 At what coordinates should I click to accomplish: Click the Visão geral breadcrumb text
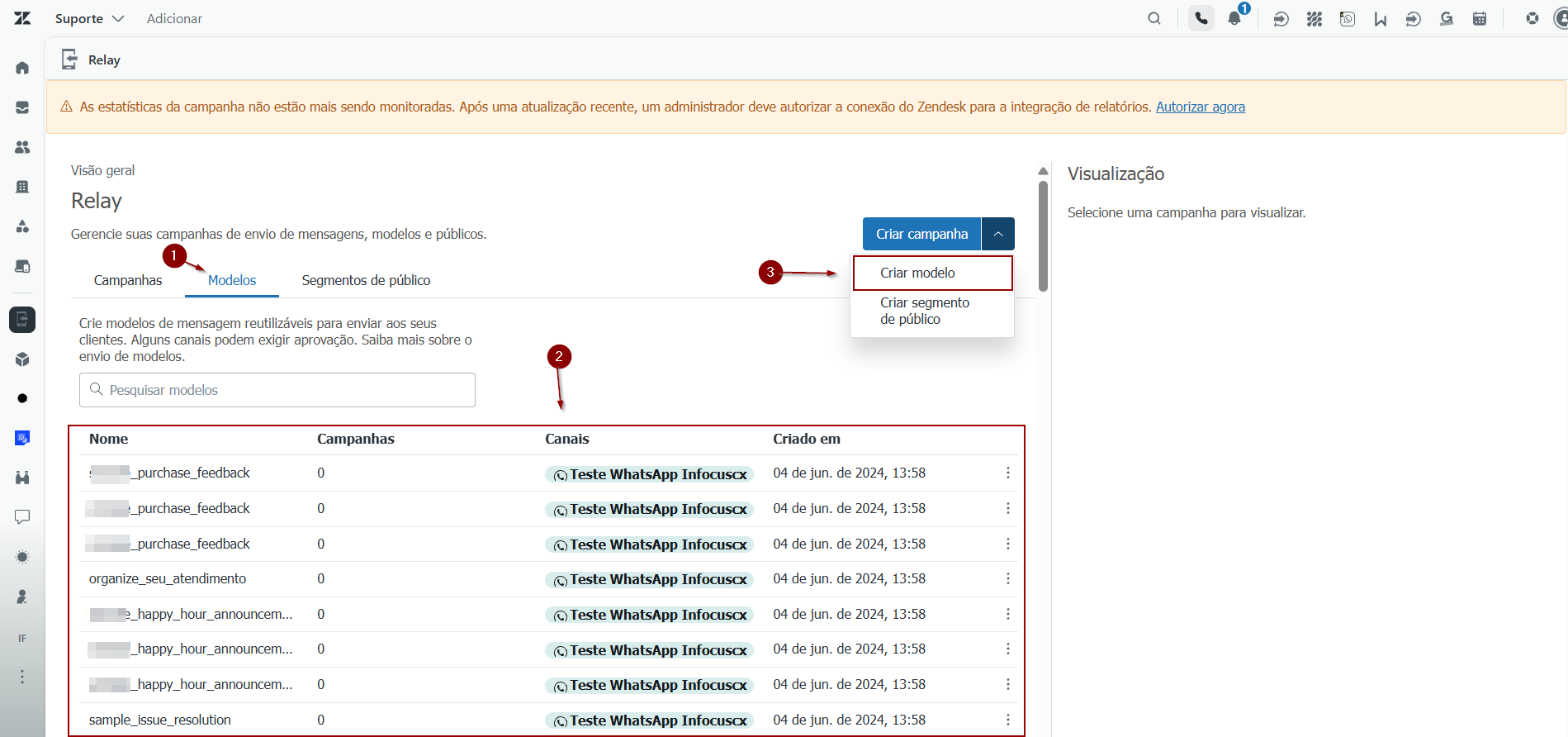coord(102,170)
